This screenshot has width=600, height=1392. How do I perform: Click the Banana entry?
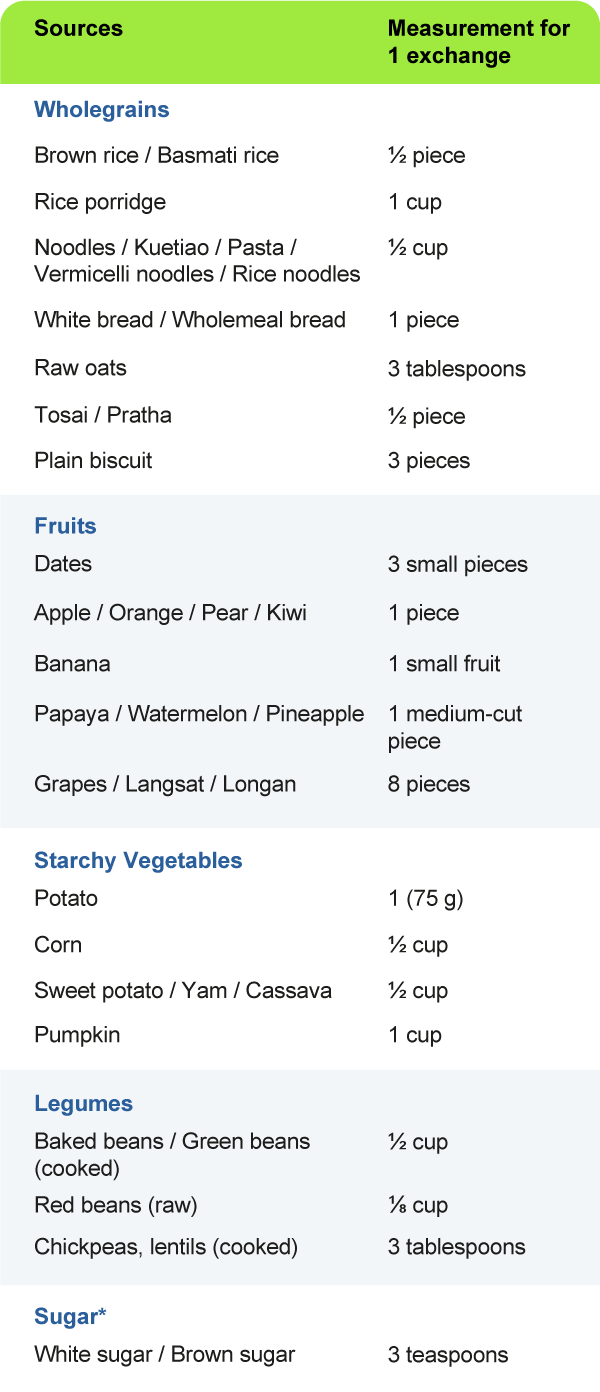(x=72, y=664)
